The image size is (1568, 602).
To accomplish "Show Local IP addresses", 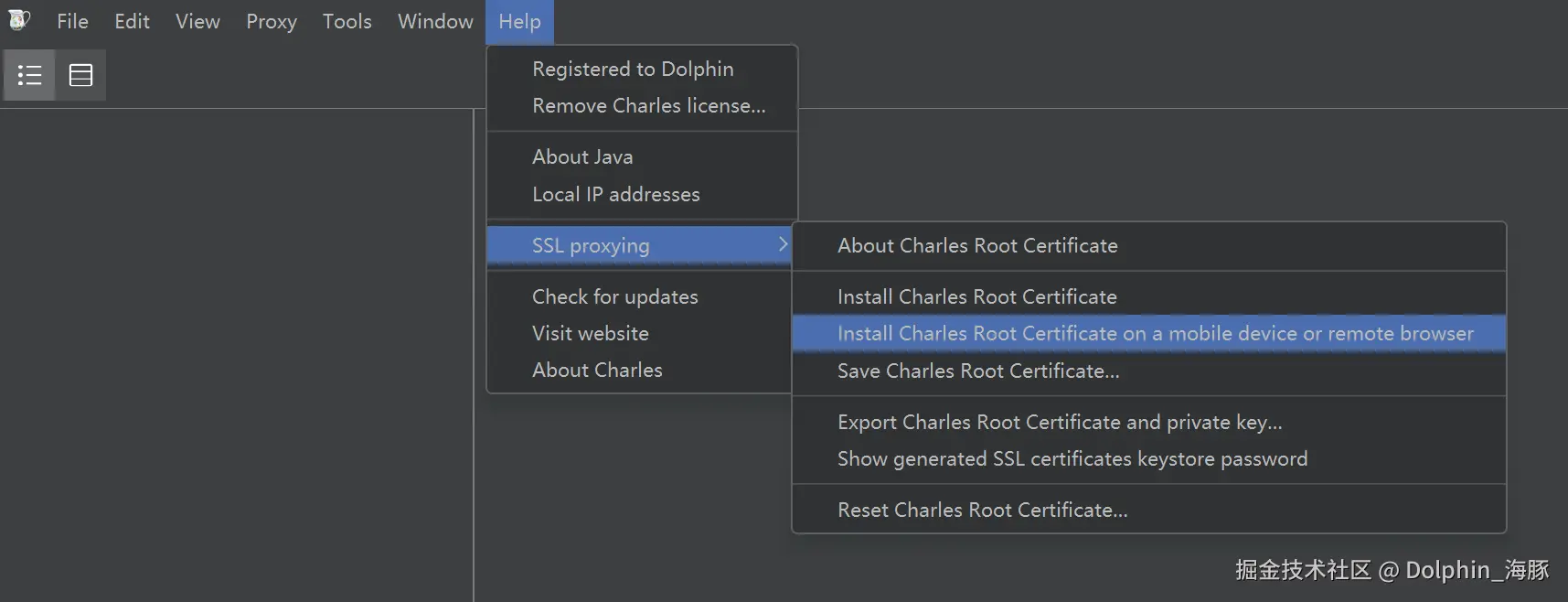I will pos(642,194).
